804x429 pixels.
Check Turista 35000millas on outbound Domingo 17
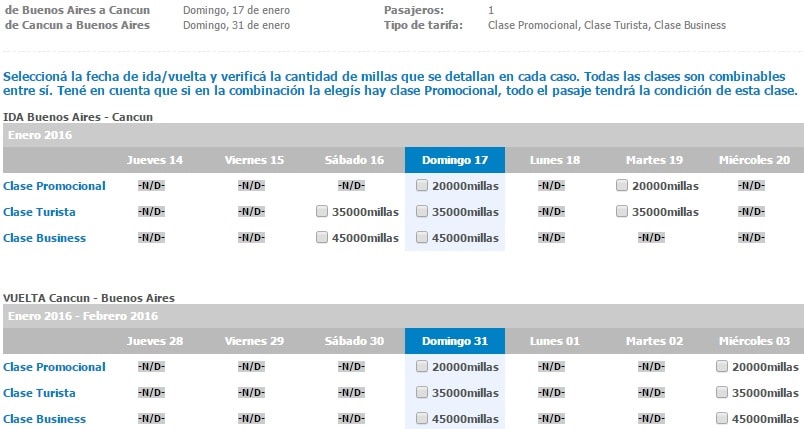coord(421,211)
